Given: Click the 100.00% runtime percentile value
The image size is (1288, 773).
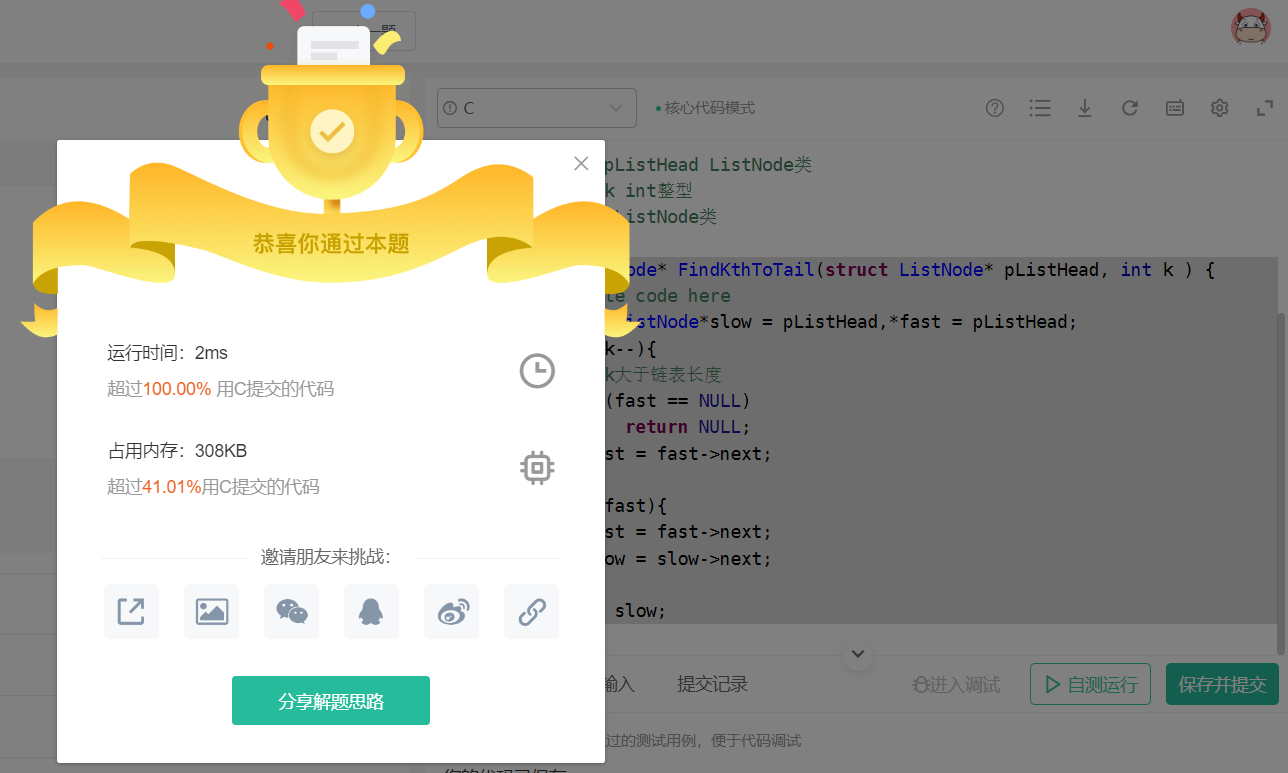Looking at the screenshot, I should coord(177,389).
